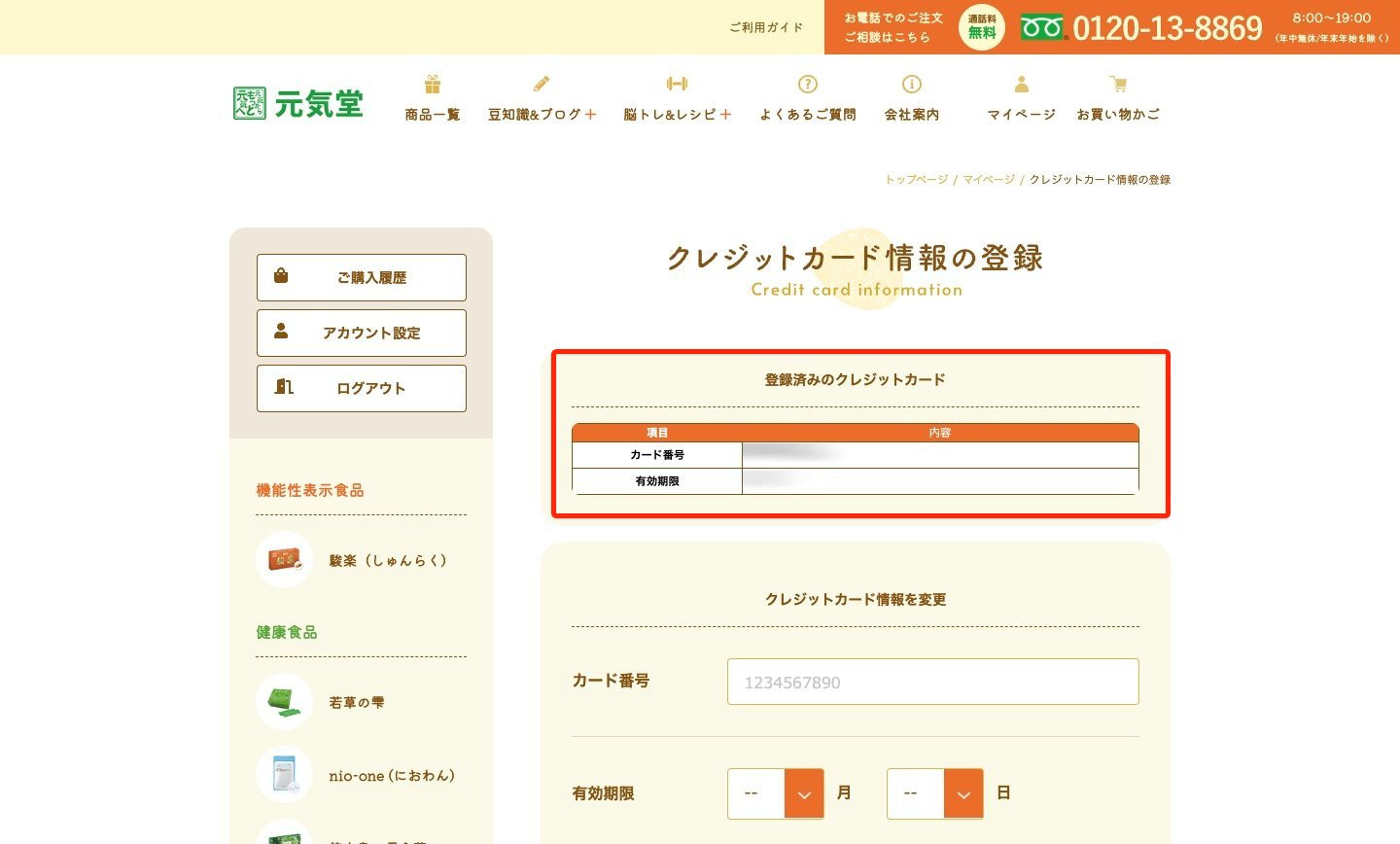
Task: Click the question mark icon above よくあるご質問
Action: (x=807, y=84)
